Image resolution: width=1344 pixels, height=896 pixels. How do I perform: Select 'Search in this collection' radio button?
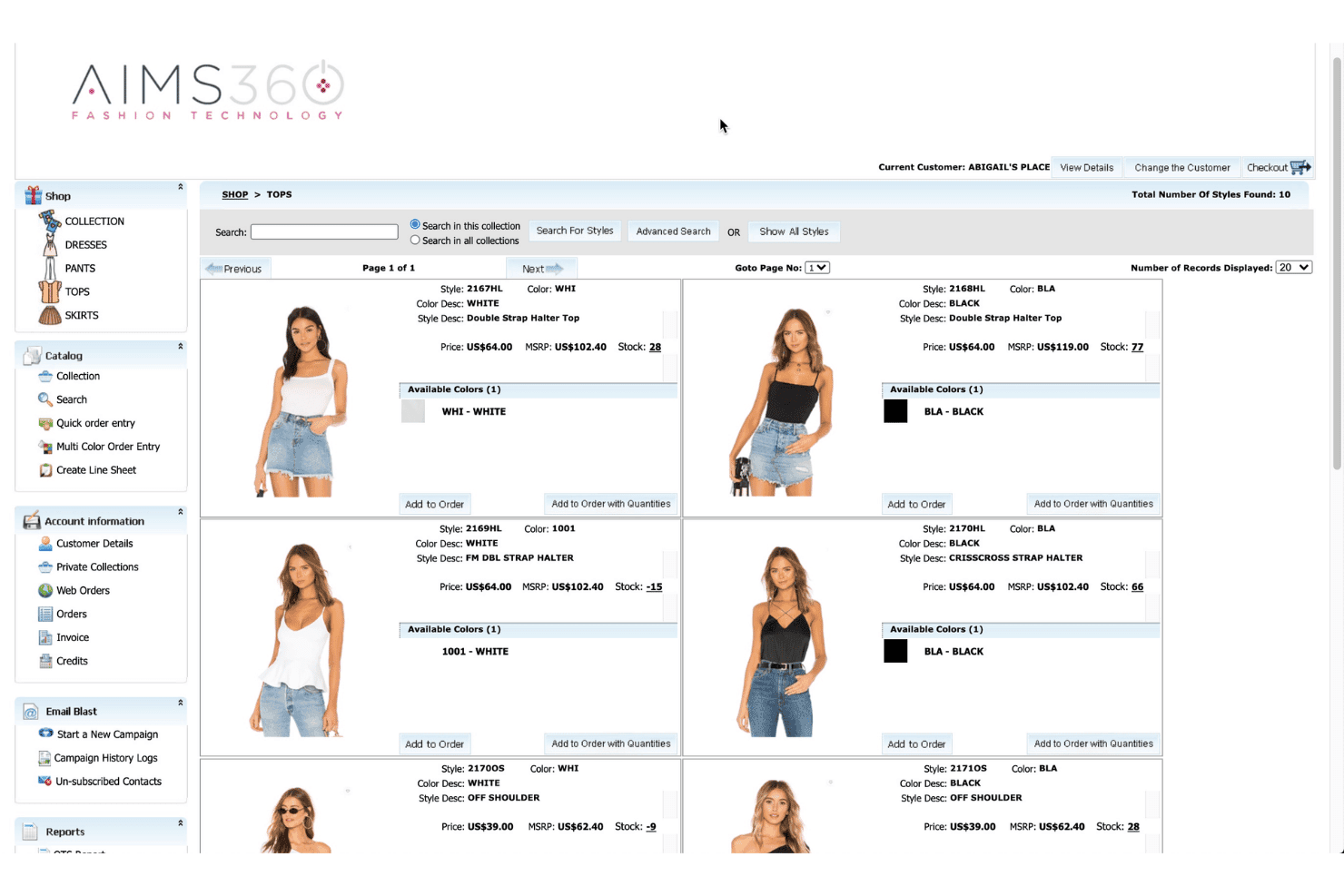pyautogui.click(x=415, y=224)
